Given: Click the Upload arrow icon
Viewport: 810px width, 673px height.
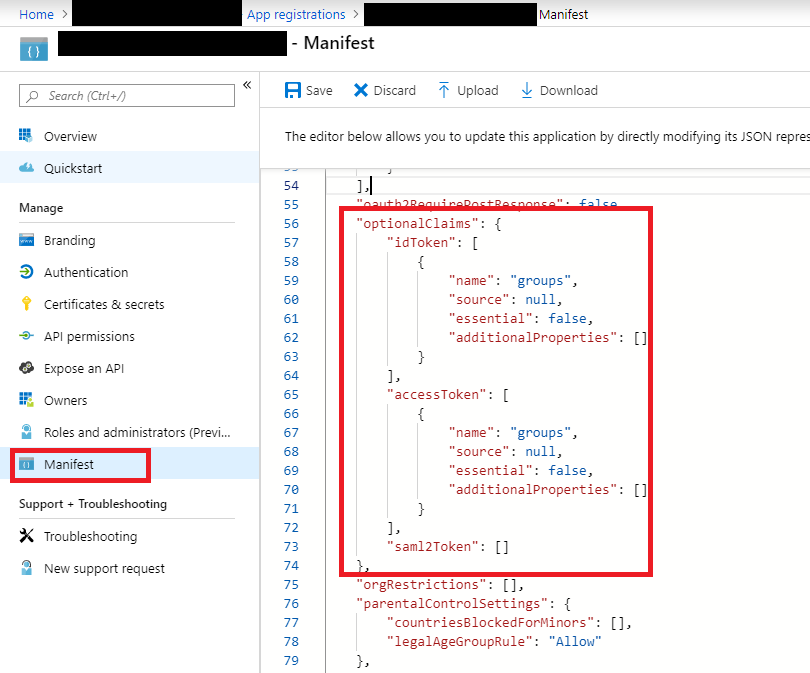Looking at the screenshot, I should pos(444,90).
